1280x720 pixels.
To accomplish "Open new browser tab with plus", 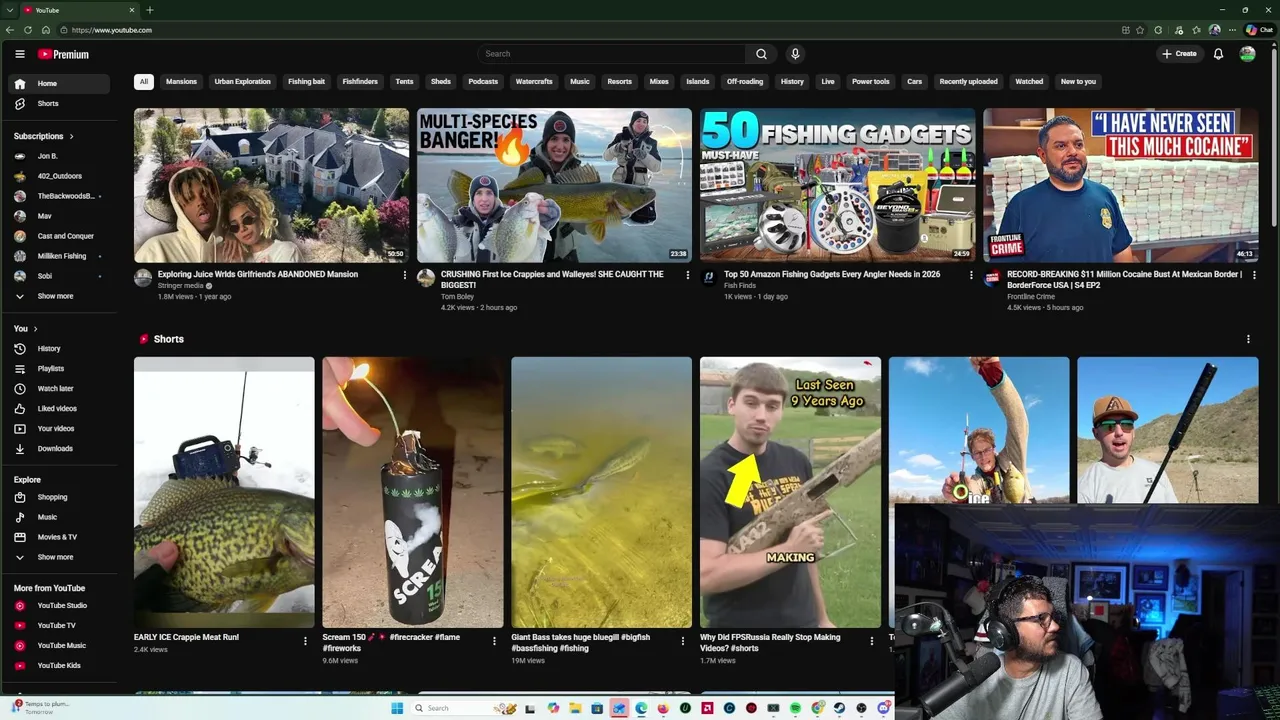I will click(150, 10).
